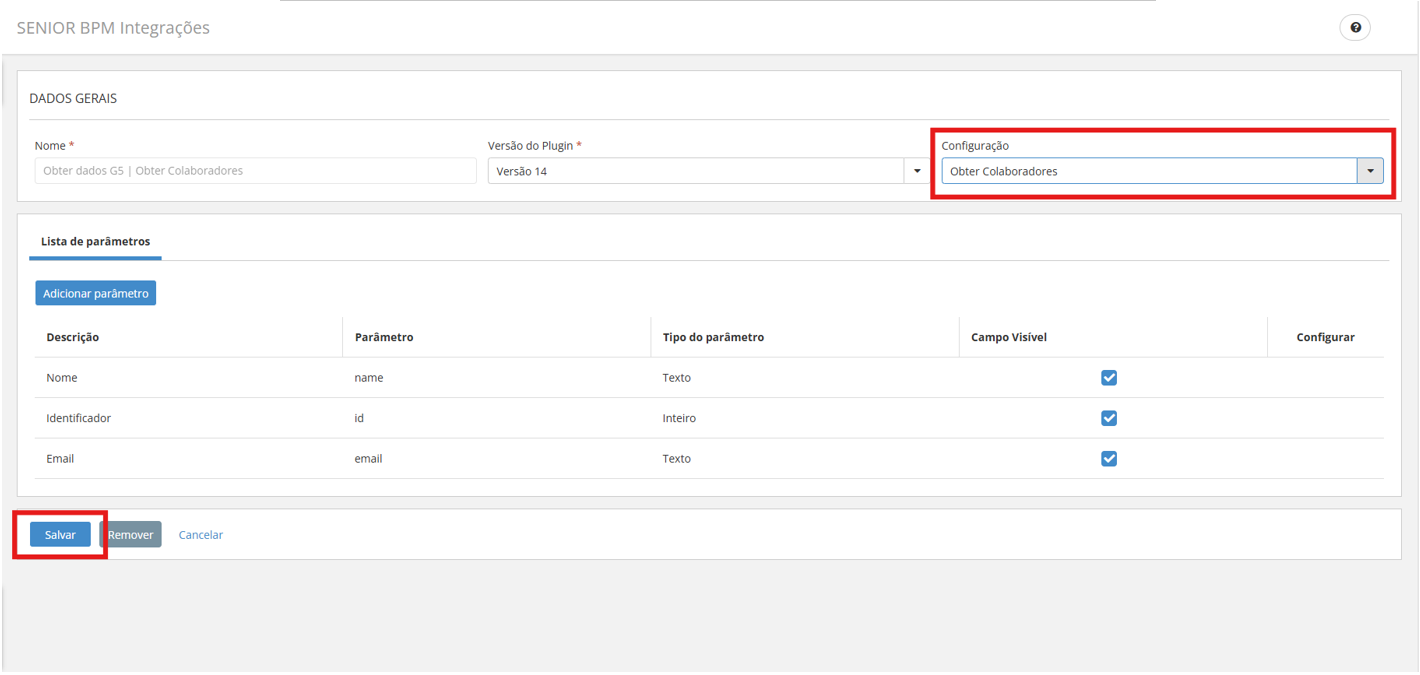Screen dimensions: 1420x675
Task: Select the Email description cell
Action: (x=60, y=459)
